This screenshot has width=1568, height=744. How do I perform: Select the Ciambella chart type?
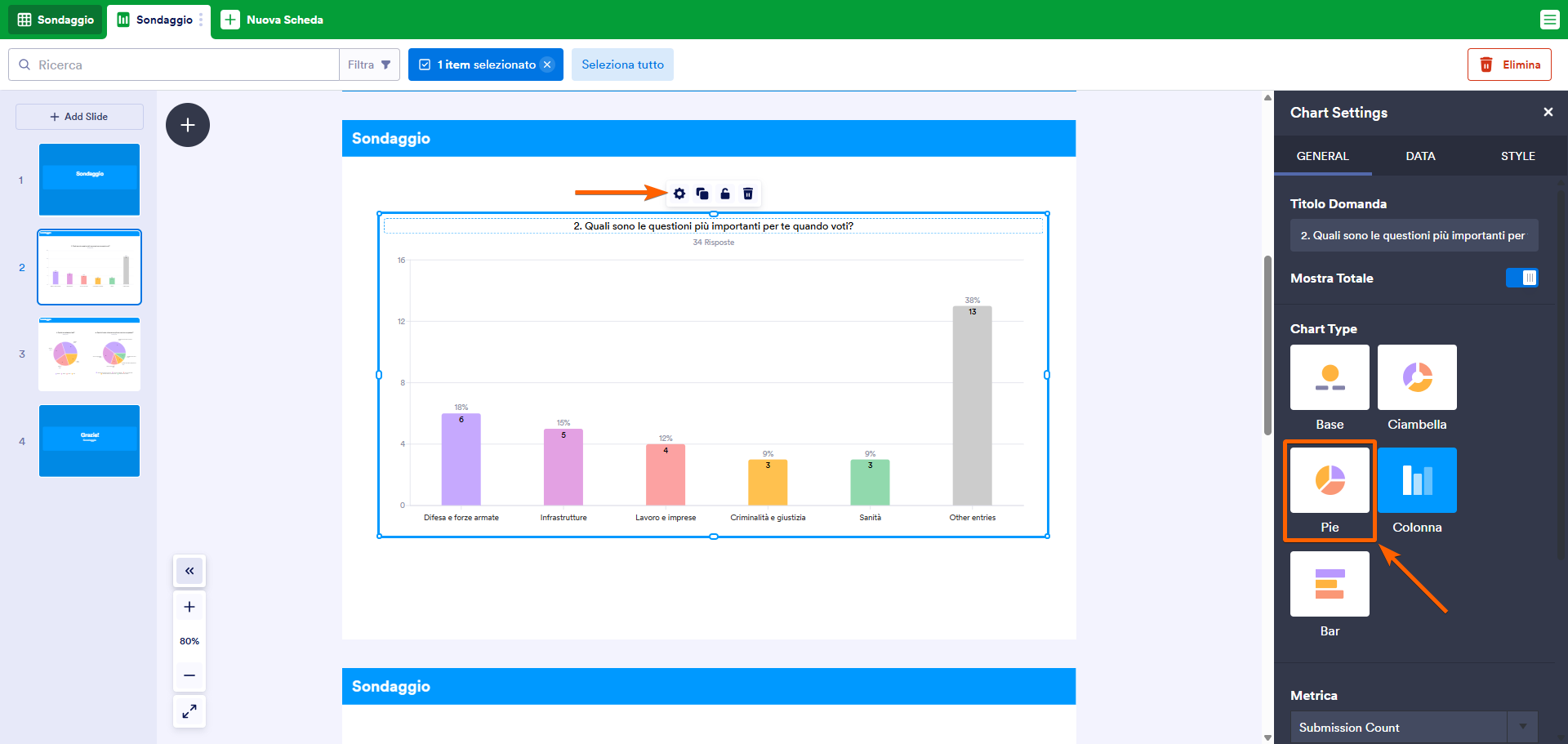(x=1417, y=377)
